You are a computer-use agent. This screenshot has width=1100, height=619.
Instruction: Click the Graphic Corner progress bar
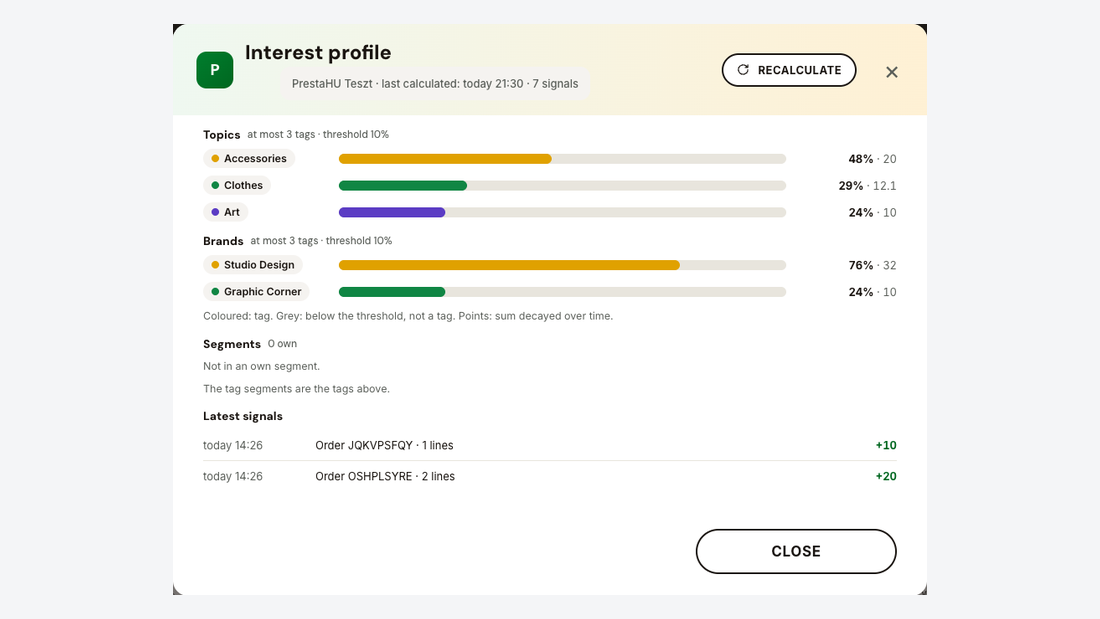pyautogui.click(x=562, y=291)
